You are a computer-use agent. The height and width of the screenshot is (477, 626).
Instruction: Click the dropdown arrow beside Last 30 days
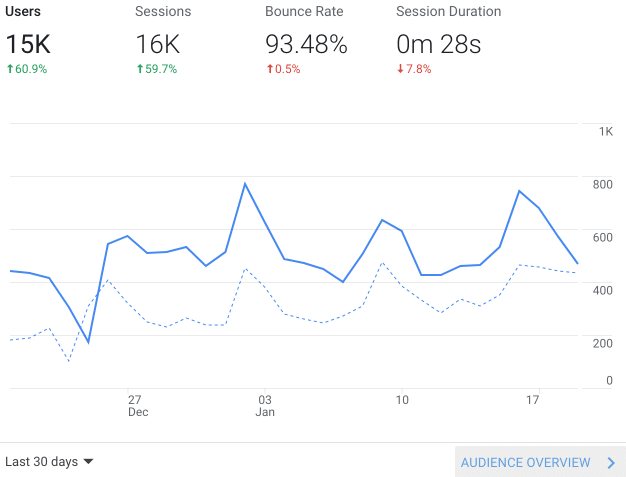(x=88, y=462)
